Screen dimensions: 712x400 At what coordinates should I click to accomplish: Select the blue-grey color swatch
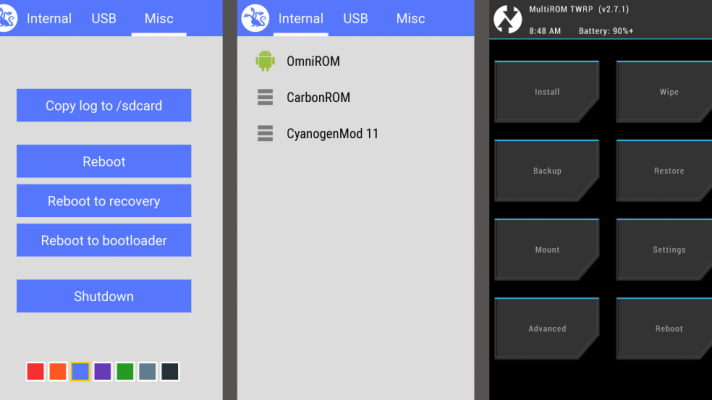(x=148, y=371)
